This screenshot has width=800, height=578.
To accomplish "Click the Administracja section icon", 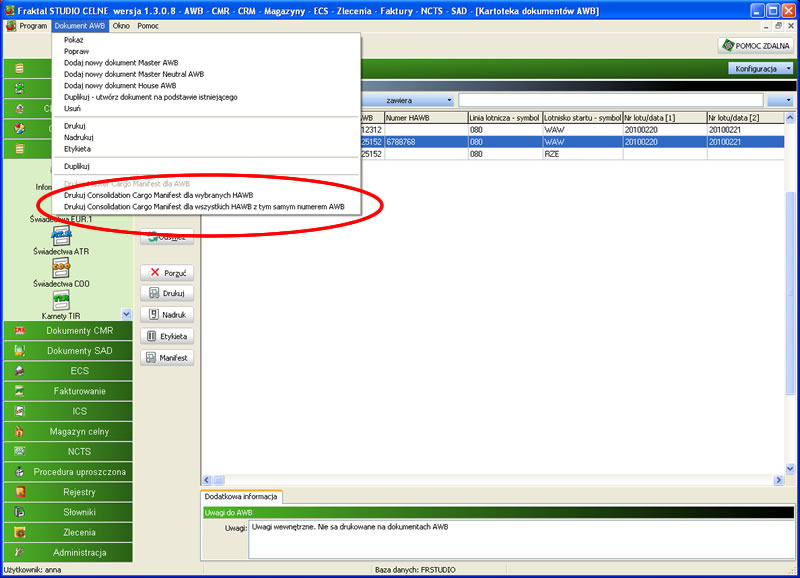I will 19,552.
